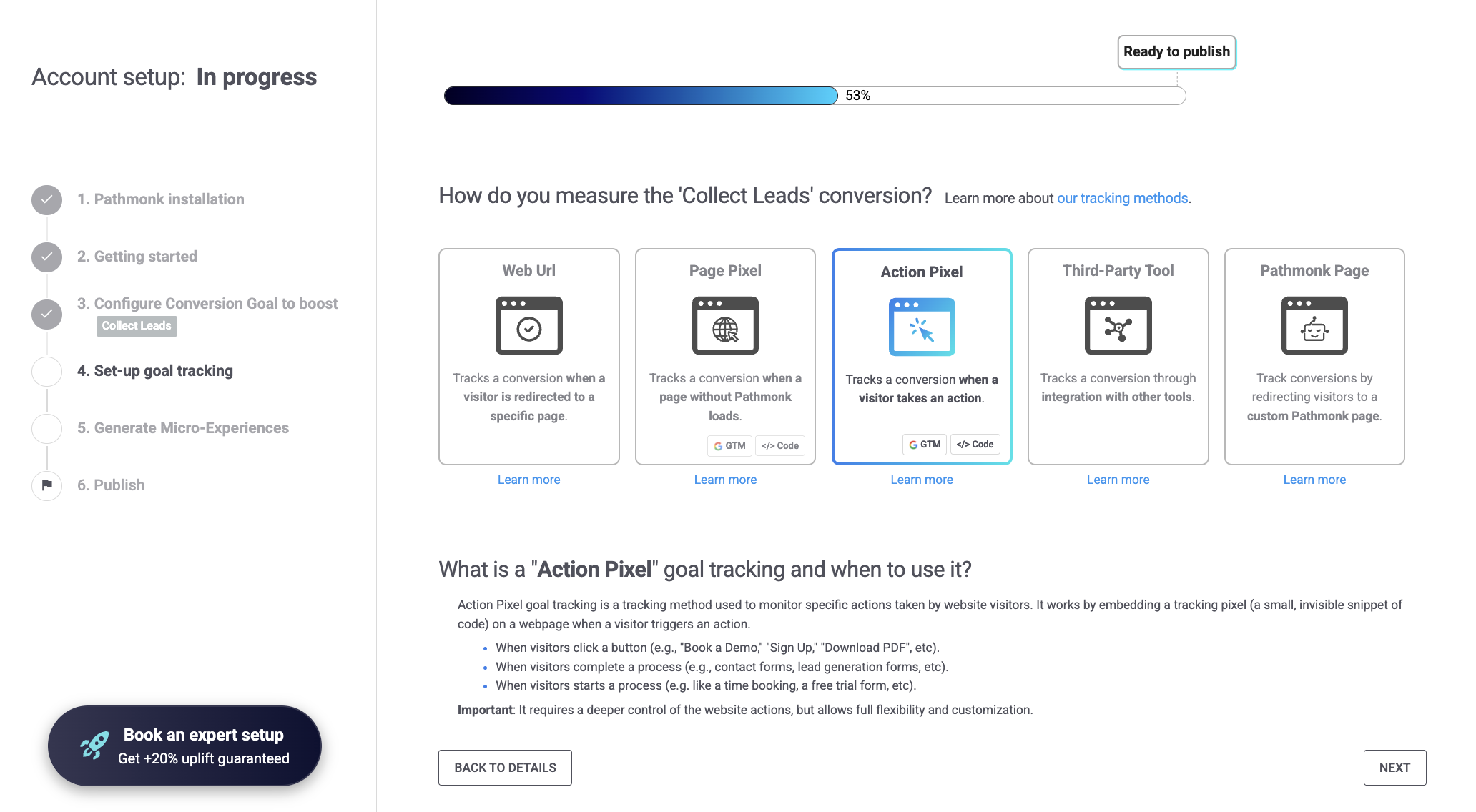Click the Getting started completed checkmark

pyautogui.click(x=47, y=257)
